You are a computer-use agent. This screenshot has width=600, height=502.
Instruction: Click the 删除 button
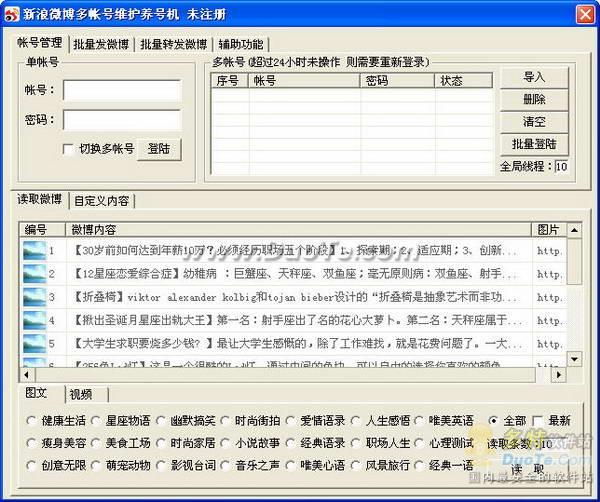click(x=534, y=99)
